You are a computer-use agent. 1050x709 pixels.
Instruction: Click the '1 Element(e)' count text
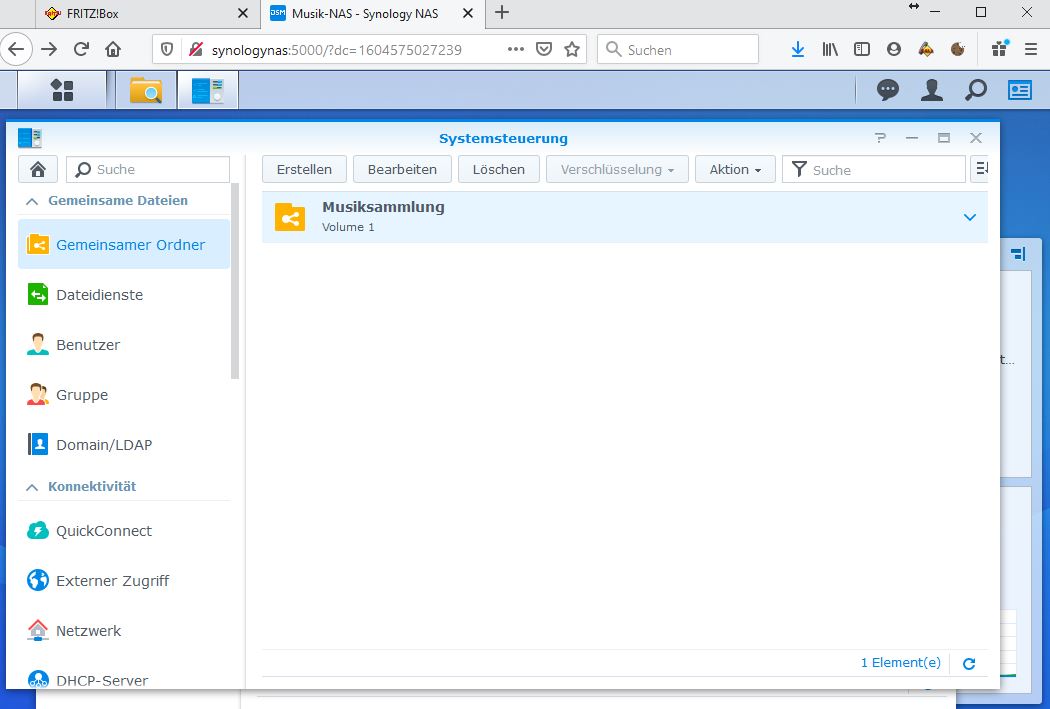901,663
